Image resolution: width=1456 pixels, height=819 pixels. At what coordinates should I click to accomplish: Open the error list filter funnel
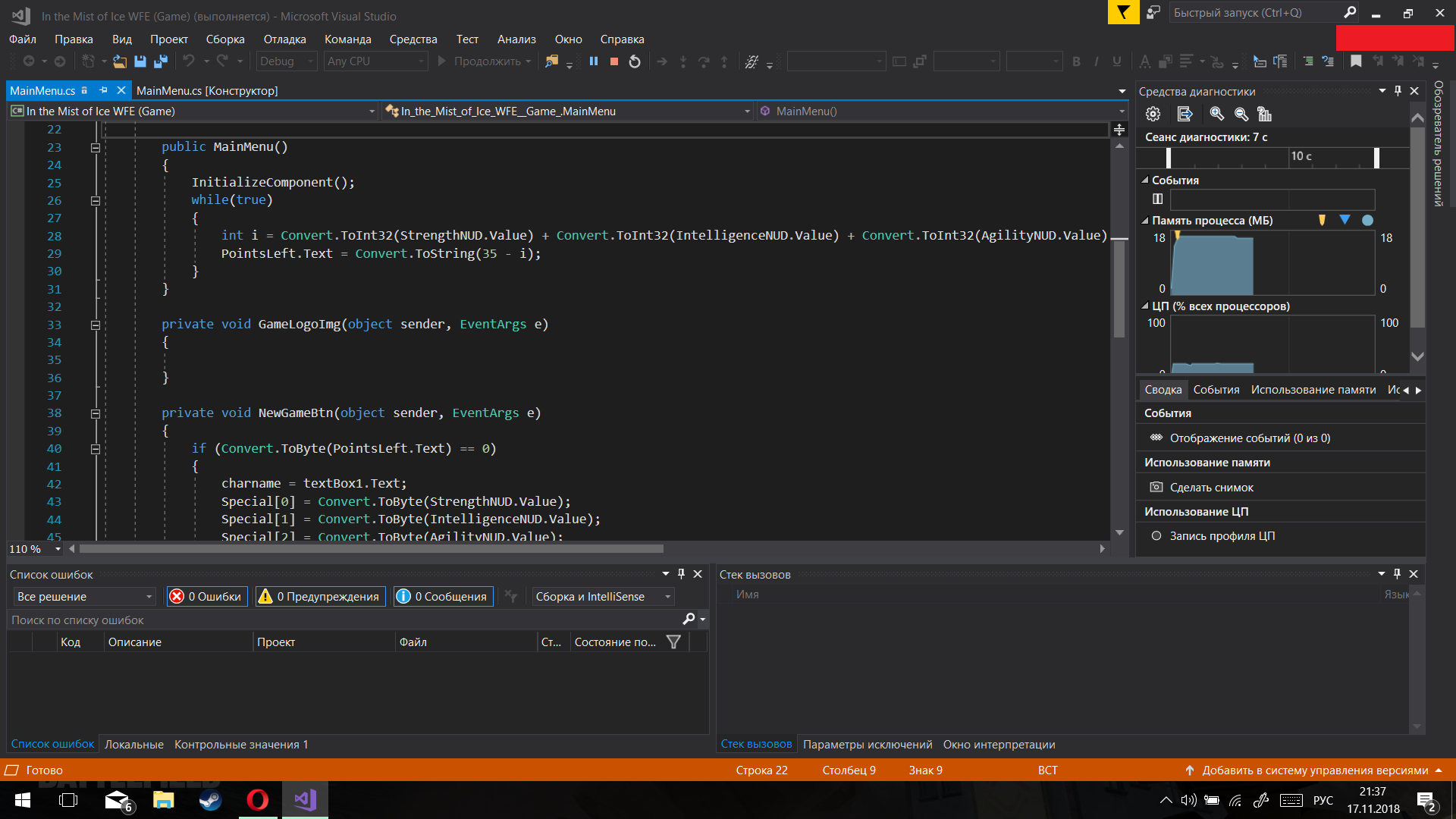click(673, 642)
